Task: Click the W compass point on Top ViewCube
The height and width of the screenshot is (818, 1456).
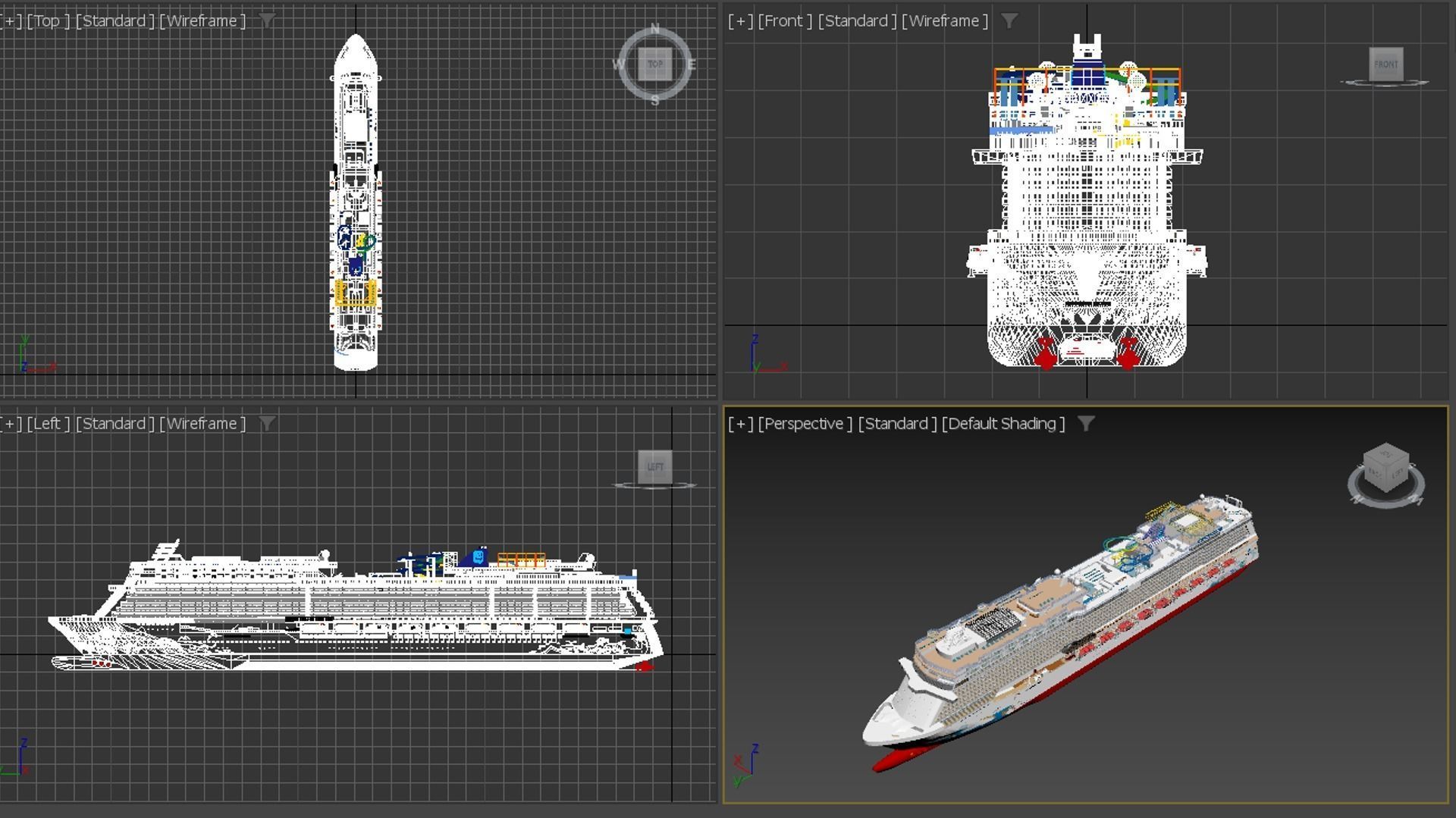Action: 619,64
